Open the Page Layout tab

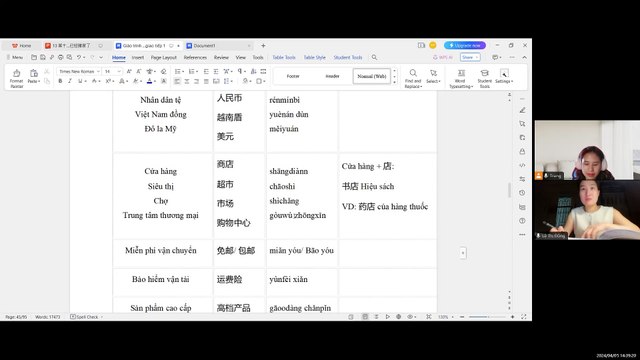point(164,58)
